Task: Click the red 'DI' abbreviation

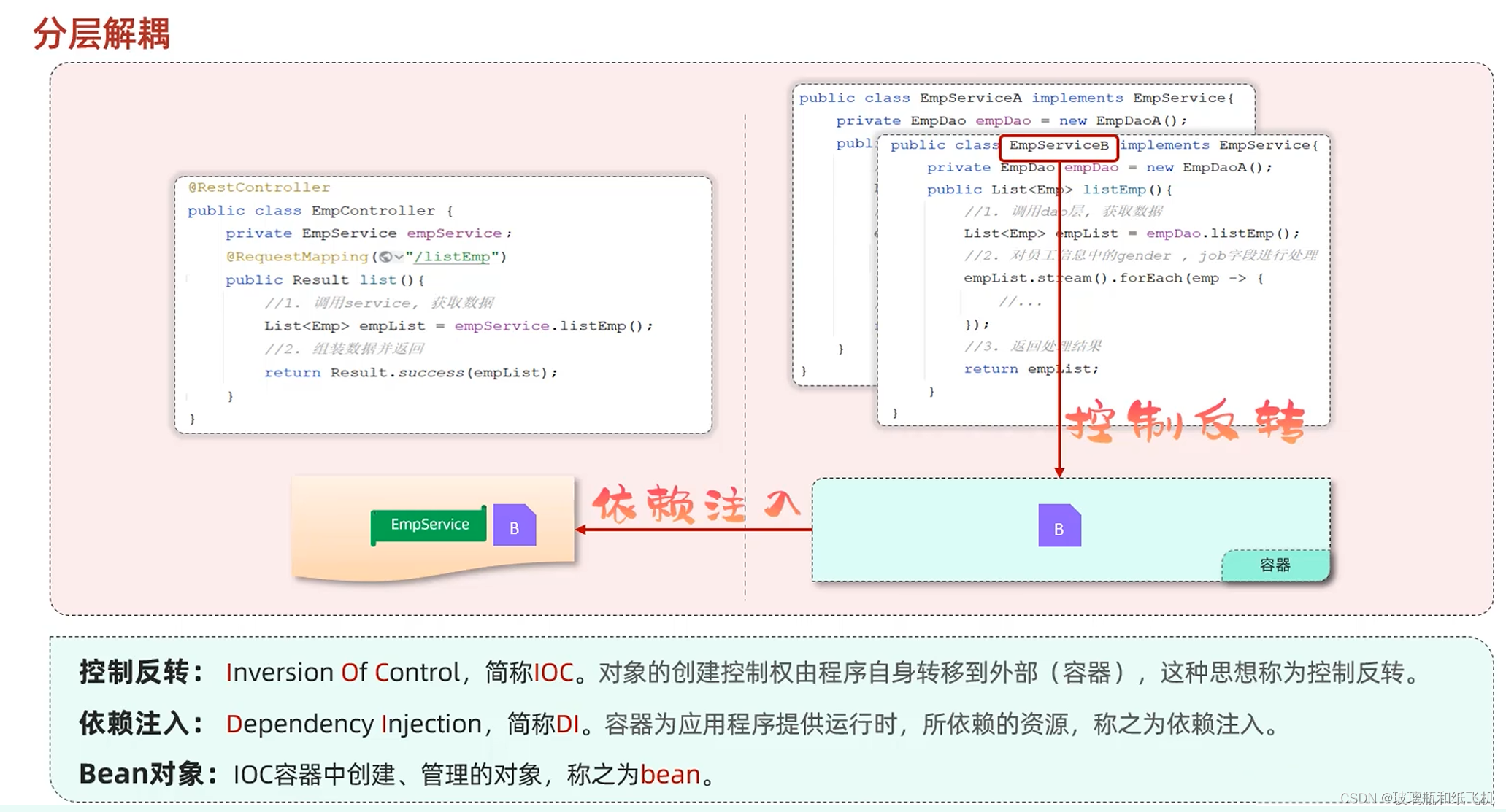Action: 567,724
